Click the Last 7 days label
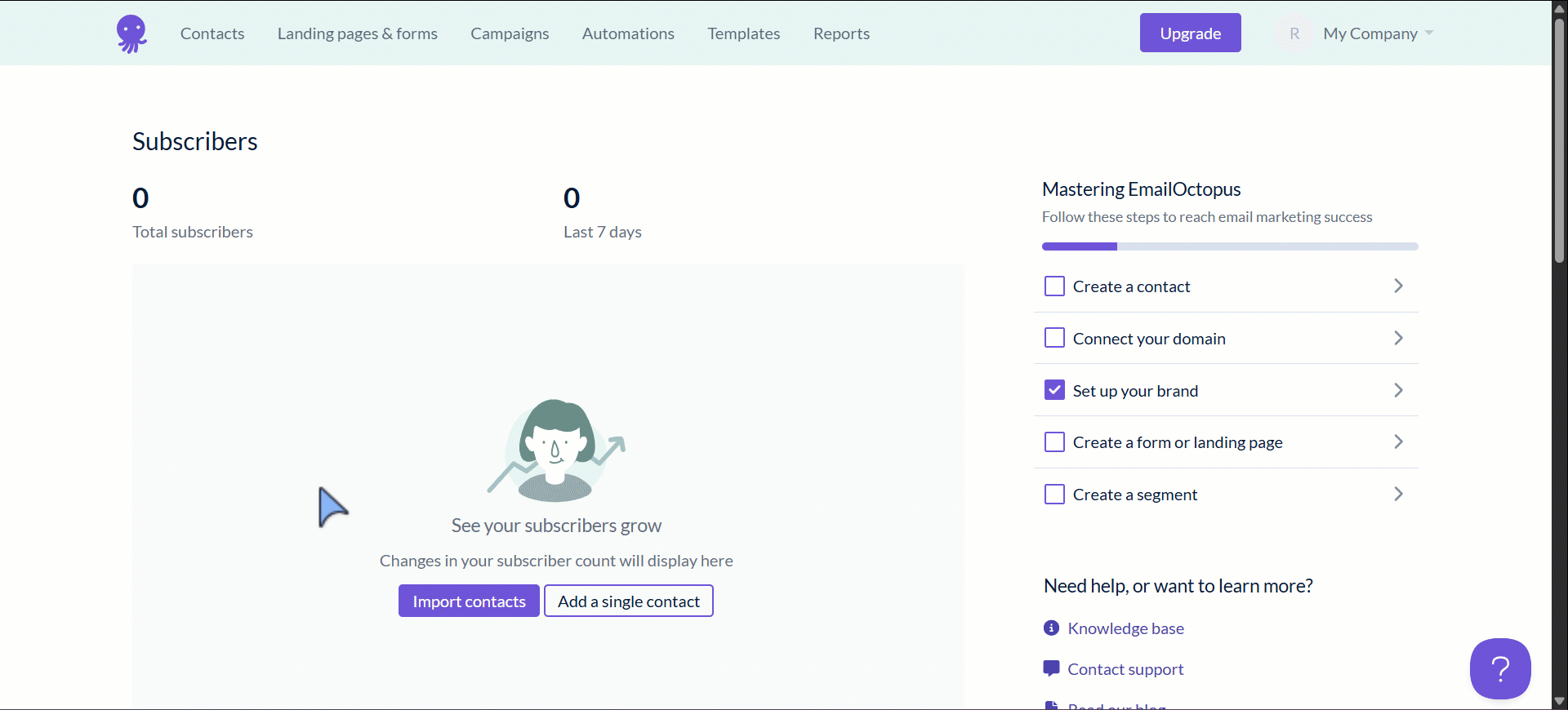1568x710 pixels. tap(603, 232)
